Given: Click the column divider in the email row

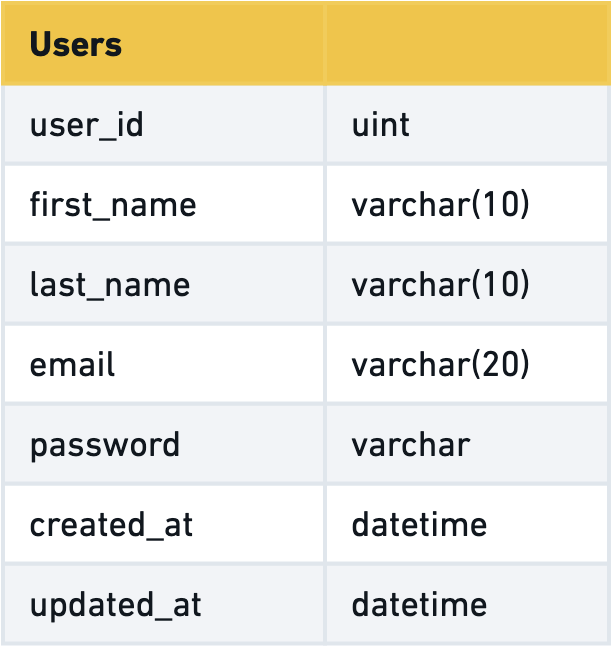Looking at the screenshot, I should (325, 365).
